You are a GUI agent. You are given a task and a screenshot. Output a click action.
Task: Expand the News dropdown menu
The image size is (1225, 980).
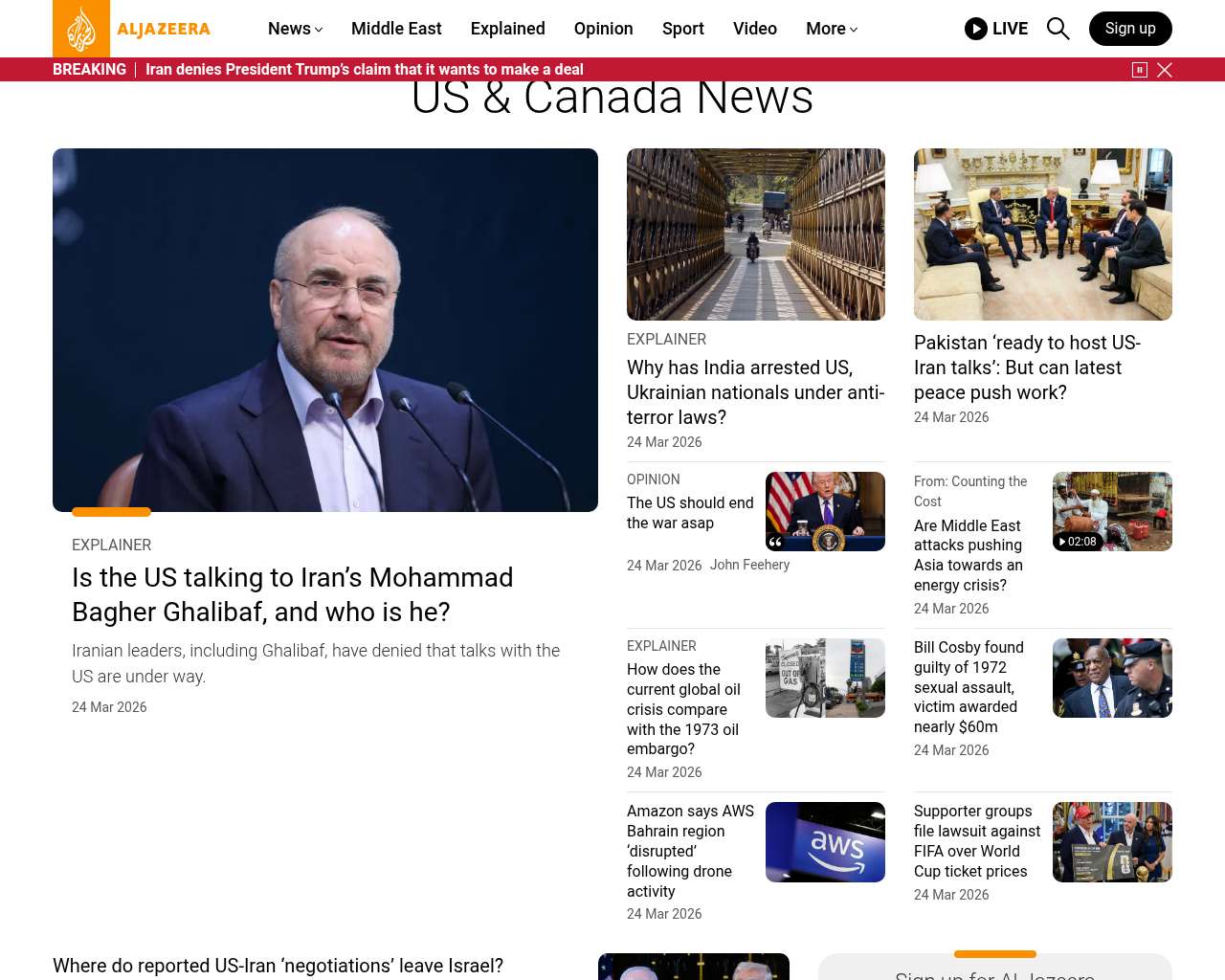(295, 29)
